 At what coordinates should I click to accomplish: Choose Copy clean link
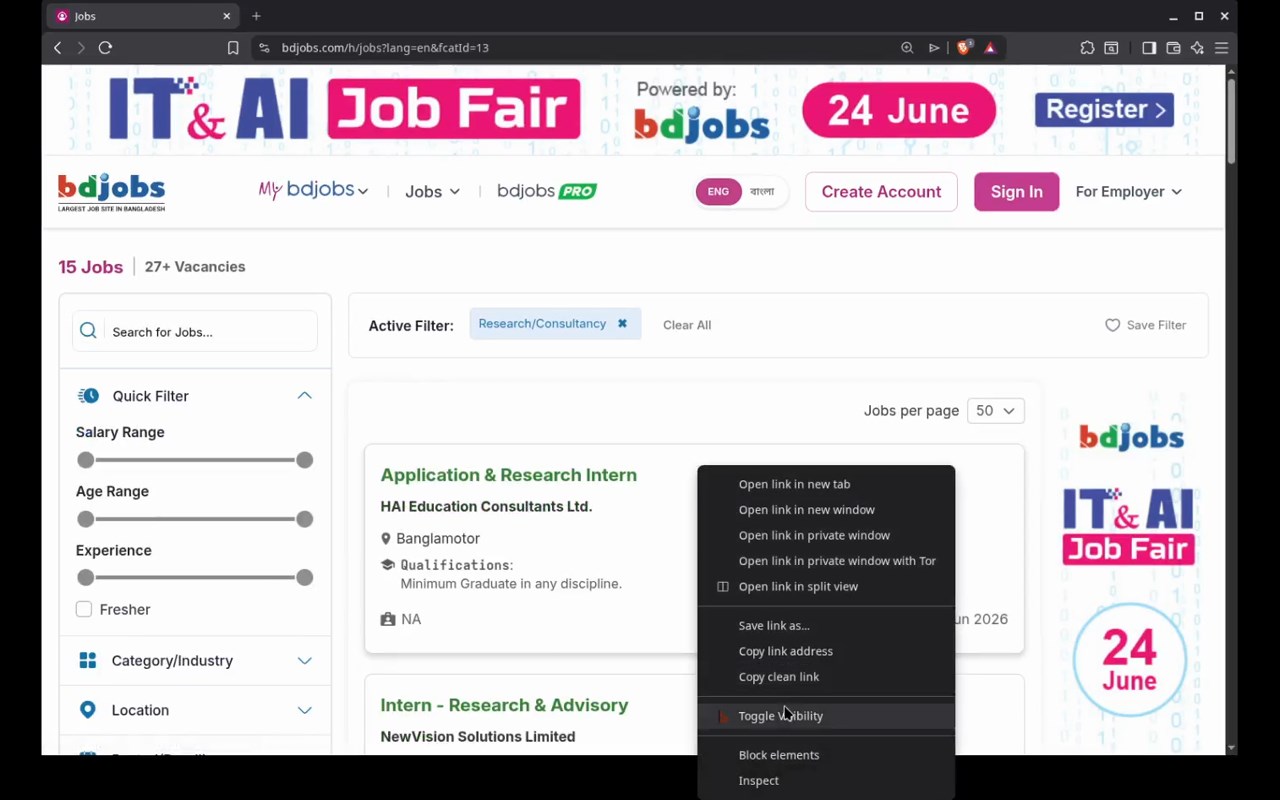pos(826,677)
